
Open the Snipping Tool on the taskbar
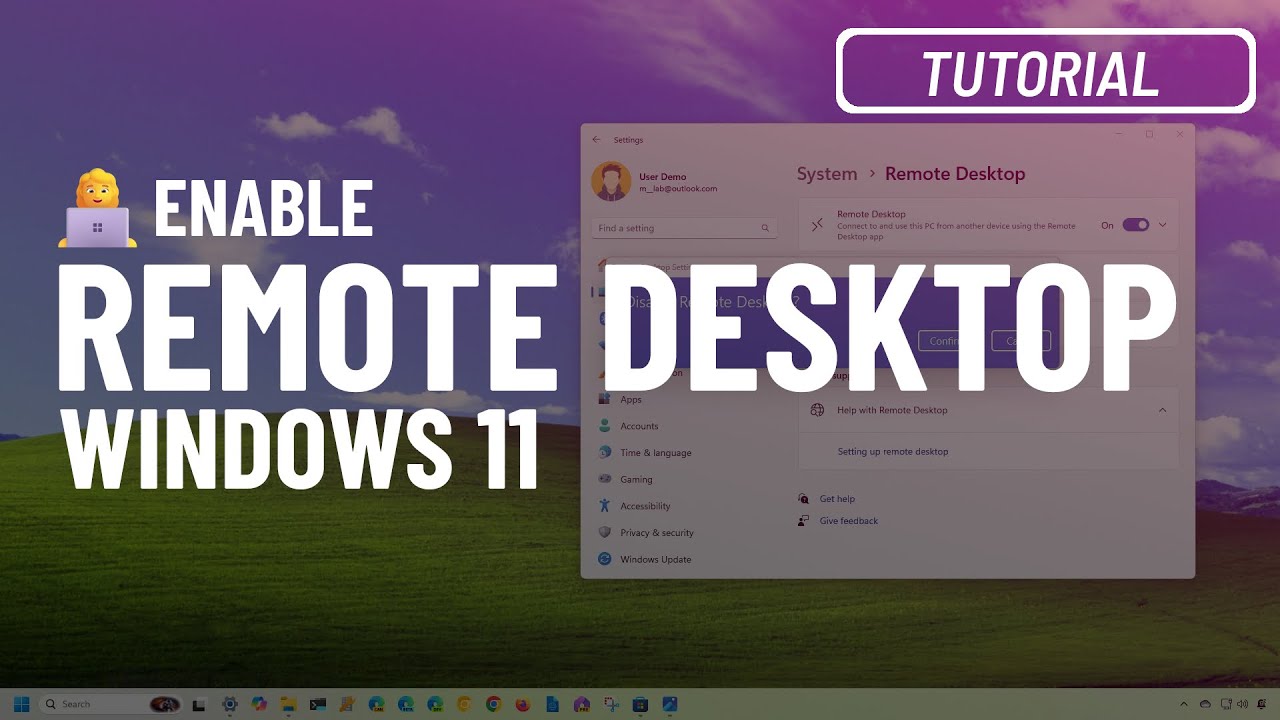[x=611, y=704]
